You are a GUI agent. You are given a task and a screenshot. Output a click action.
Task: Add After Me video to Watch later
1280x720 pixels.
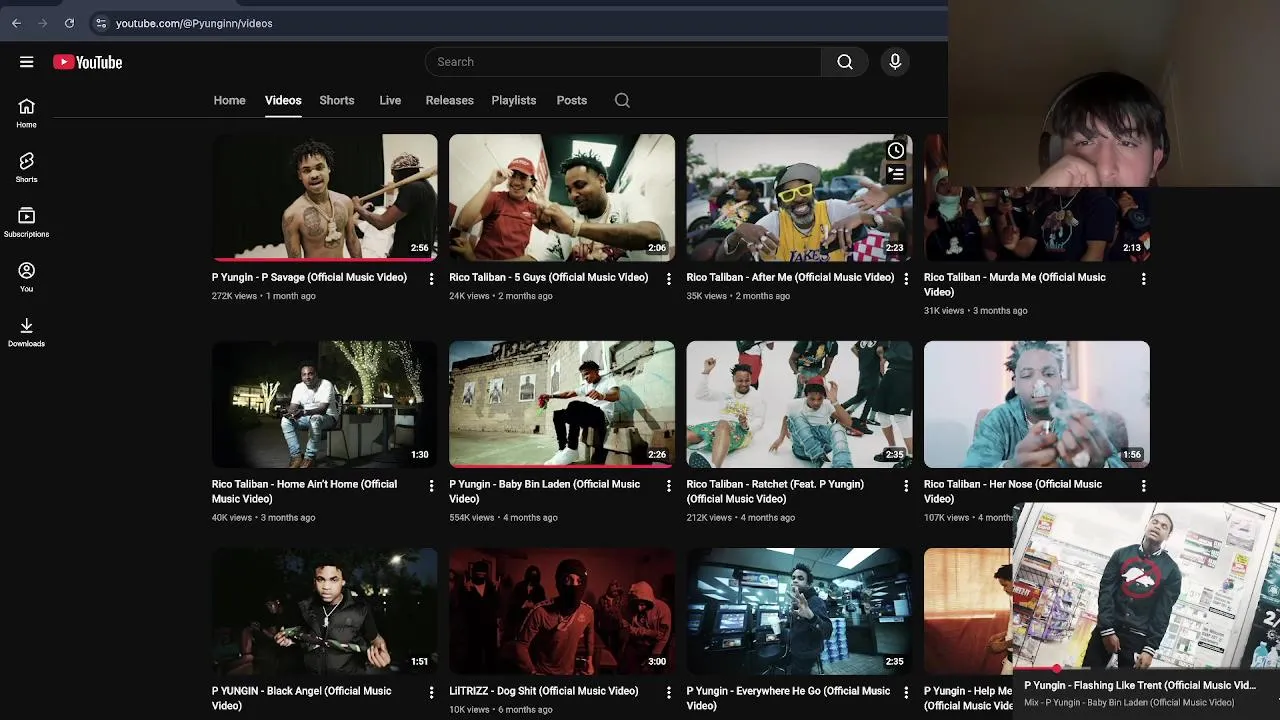tap(896, 151)
